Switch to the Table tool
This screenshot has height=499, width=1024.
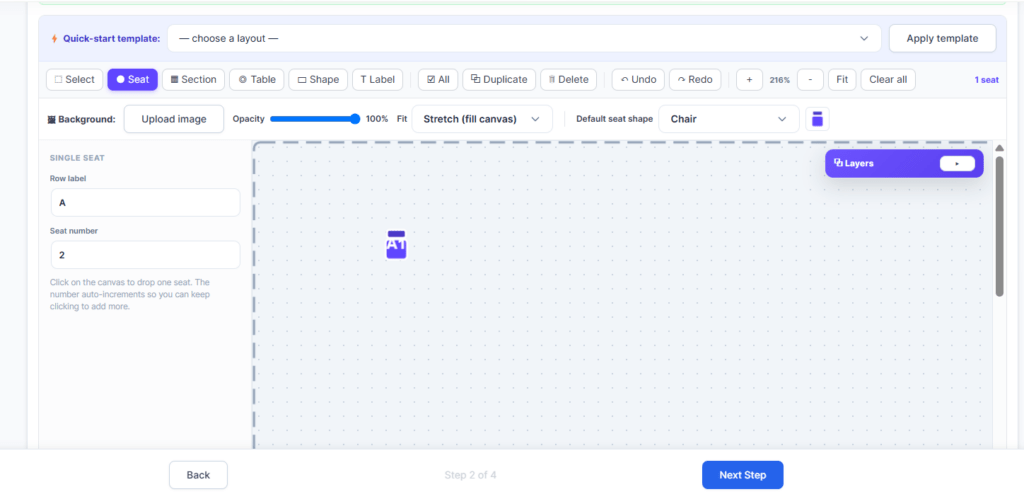[x=257, y=80]
